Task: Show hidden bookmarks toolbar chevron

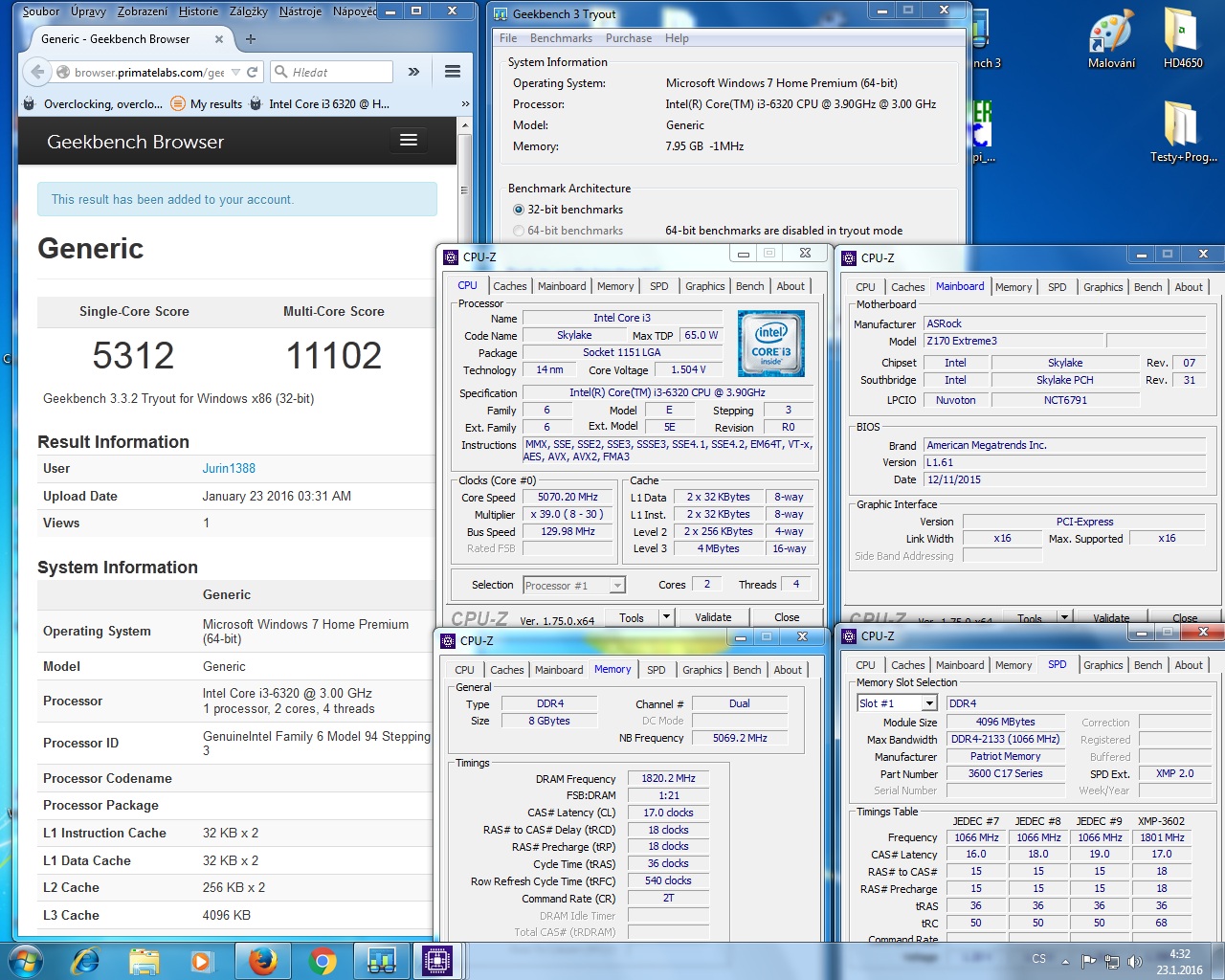Action: [x=465, y=103]
